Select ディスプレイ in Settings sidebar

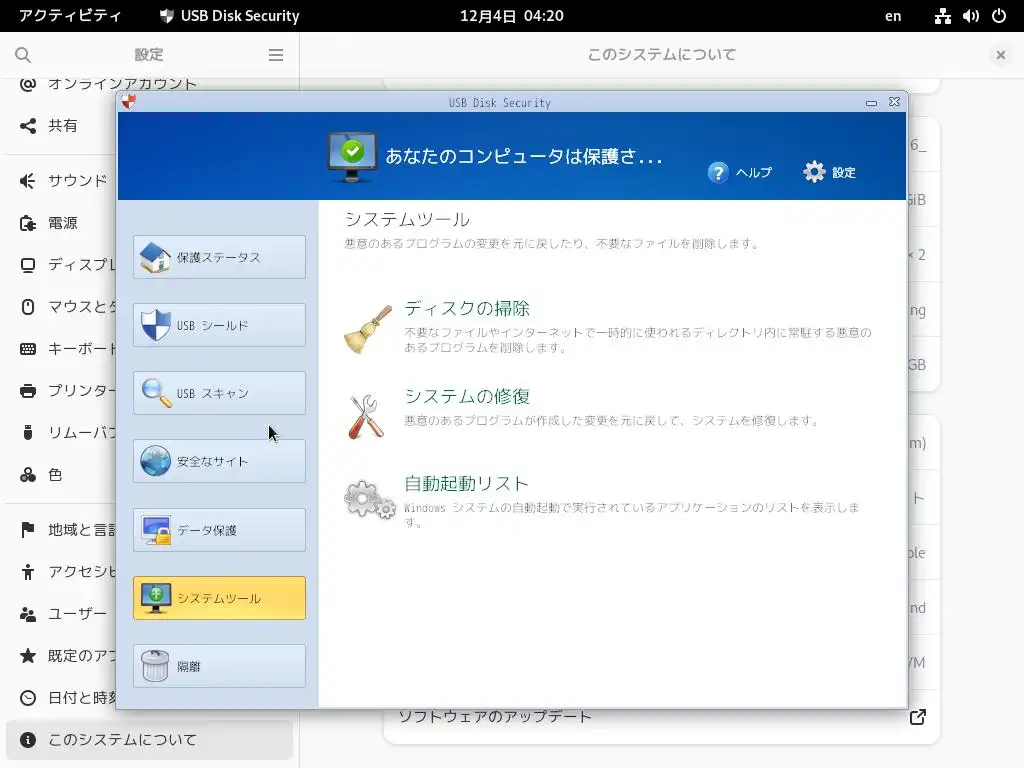pyautogui.click(x=62, y=264)
